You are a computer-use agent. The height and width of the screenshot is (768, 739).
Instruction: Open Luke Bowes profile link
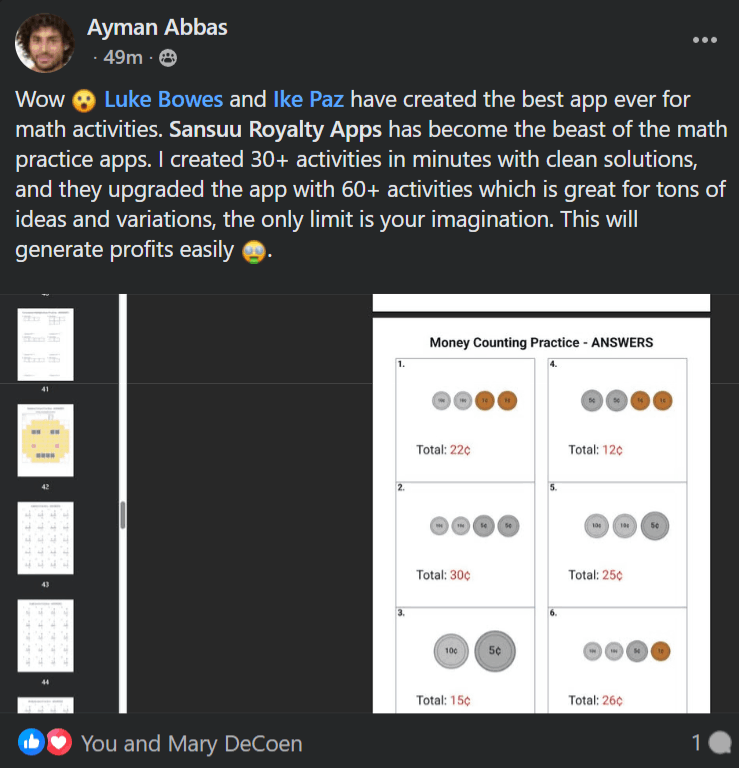[x=164, y=100]
